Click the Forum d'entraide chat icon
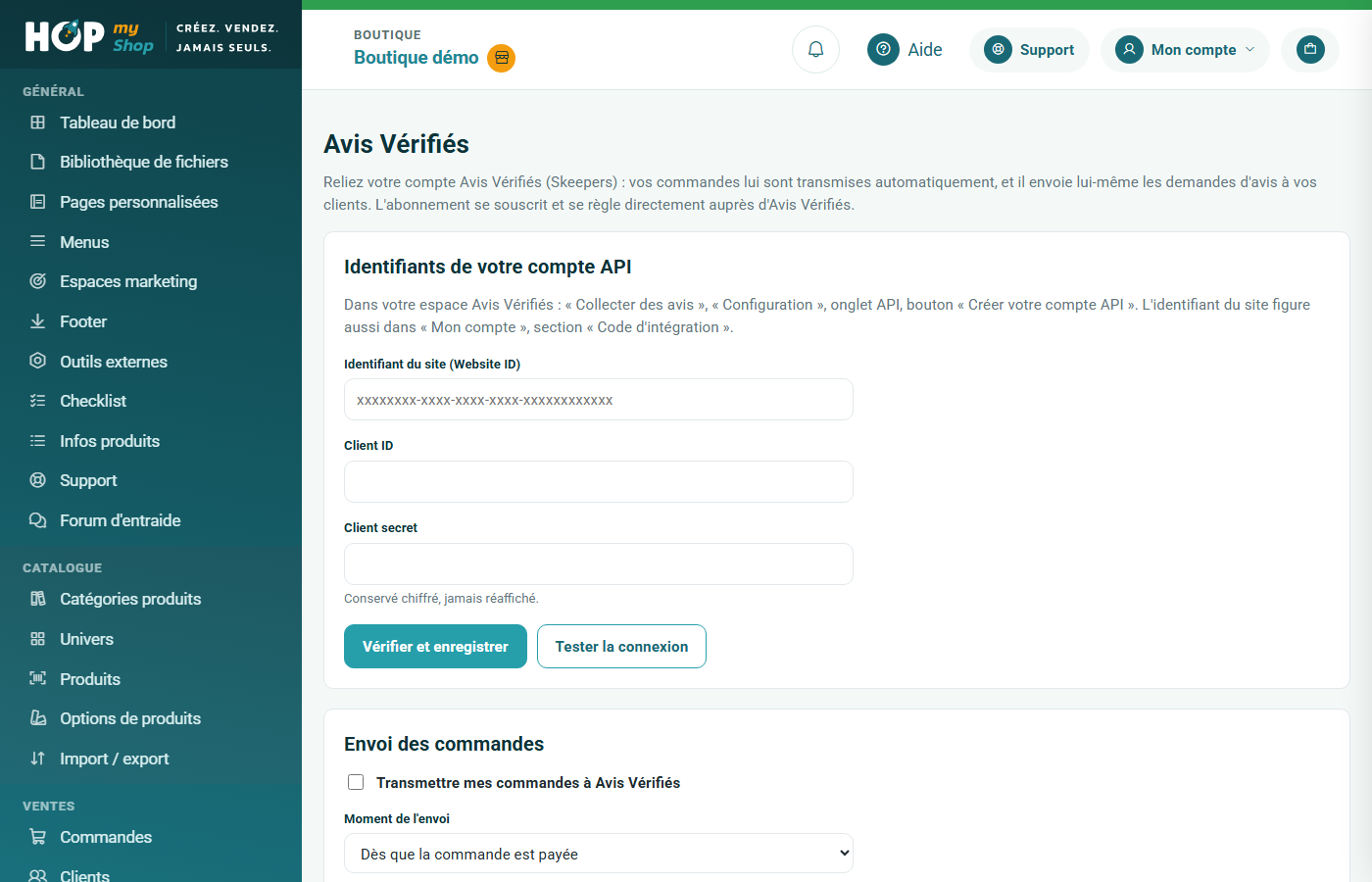This screenshot has height=882, width=1372. pyautogui.click(x=38, y=520)
